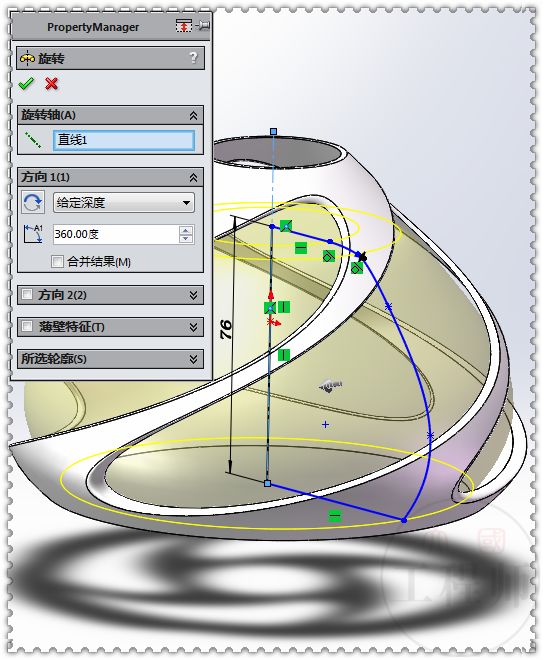The width and height of the screenshot is (543, 660).
Task: Collapse the 旋转轴(A) section
Action: [193, 115]
